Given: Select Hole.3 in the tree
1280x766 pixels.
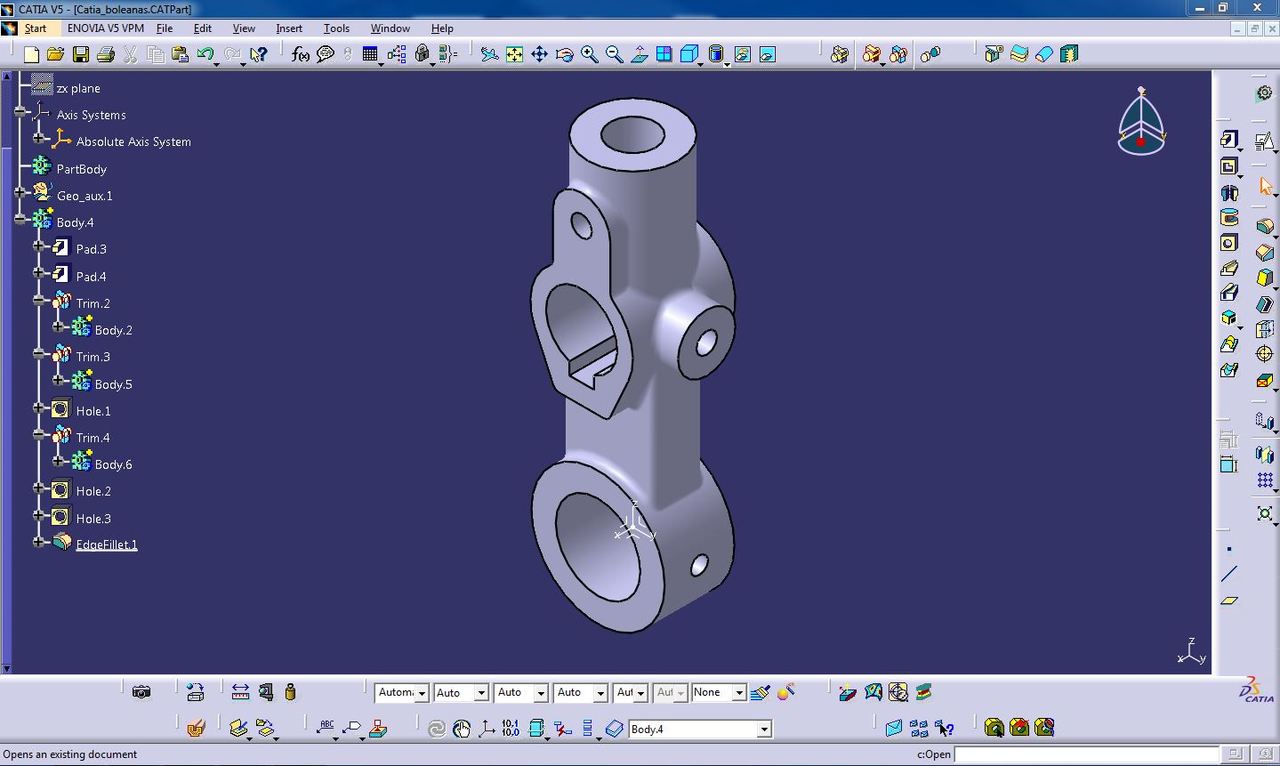Looking at the screenshot, I should 93,519.
